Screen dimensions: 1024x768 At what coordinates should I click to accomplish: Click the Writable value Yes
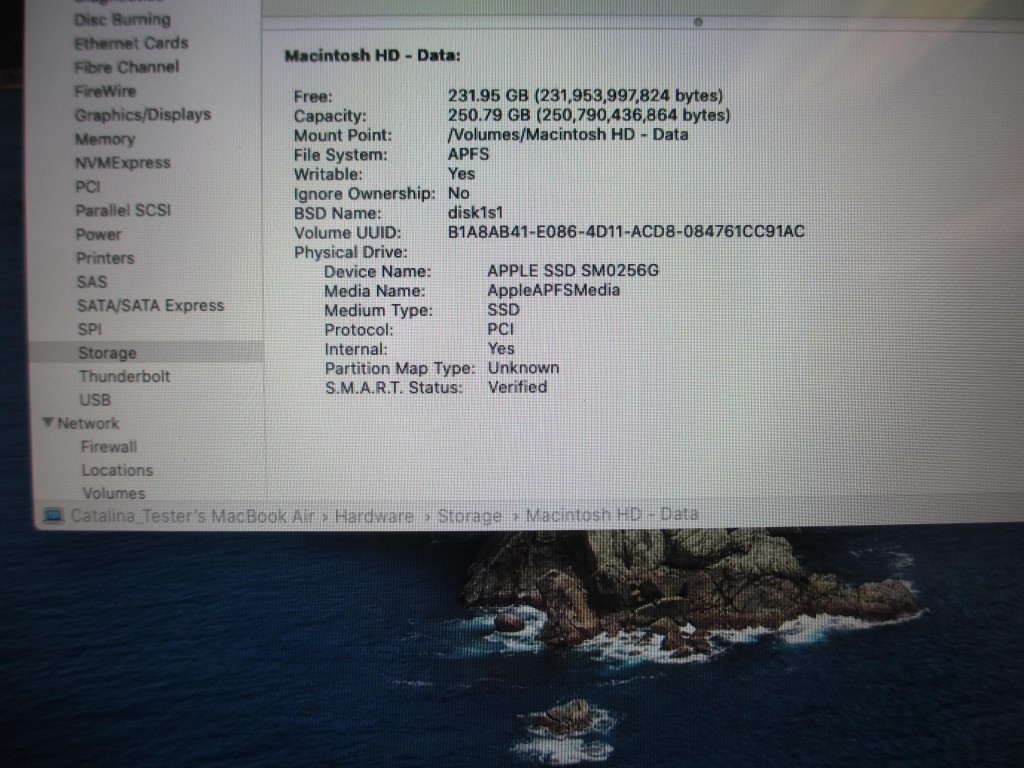click(x=461, y=174)
